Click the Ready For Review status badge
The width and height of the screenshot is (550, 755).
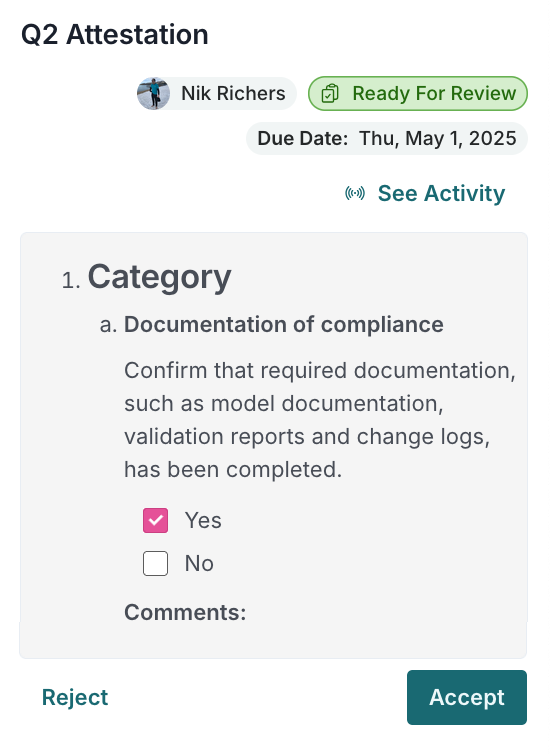tap(418, 93)
